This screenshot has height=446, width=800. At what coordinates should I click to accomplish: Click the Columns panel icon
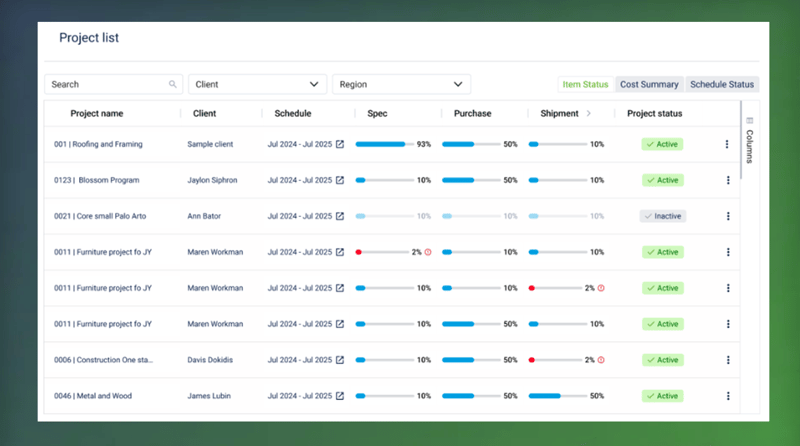(x=749, y=120)
